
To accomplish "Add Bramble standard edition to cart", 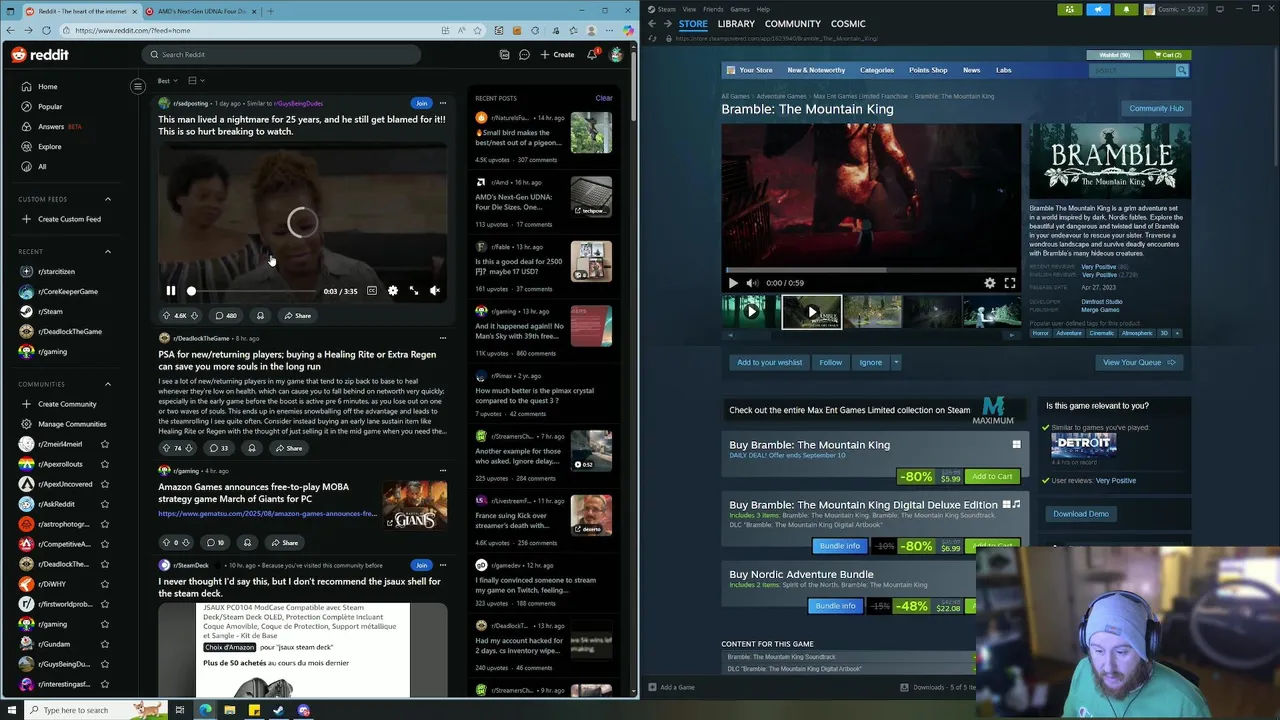I will click(x=992, y=477).
